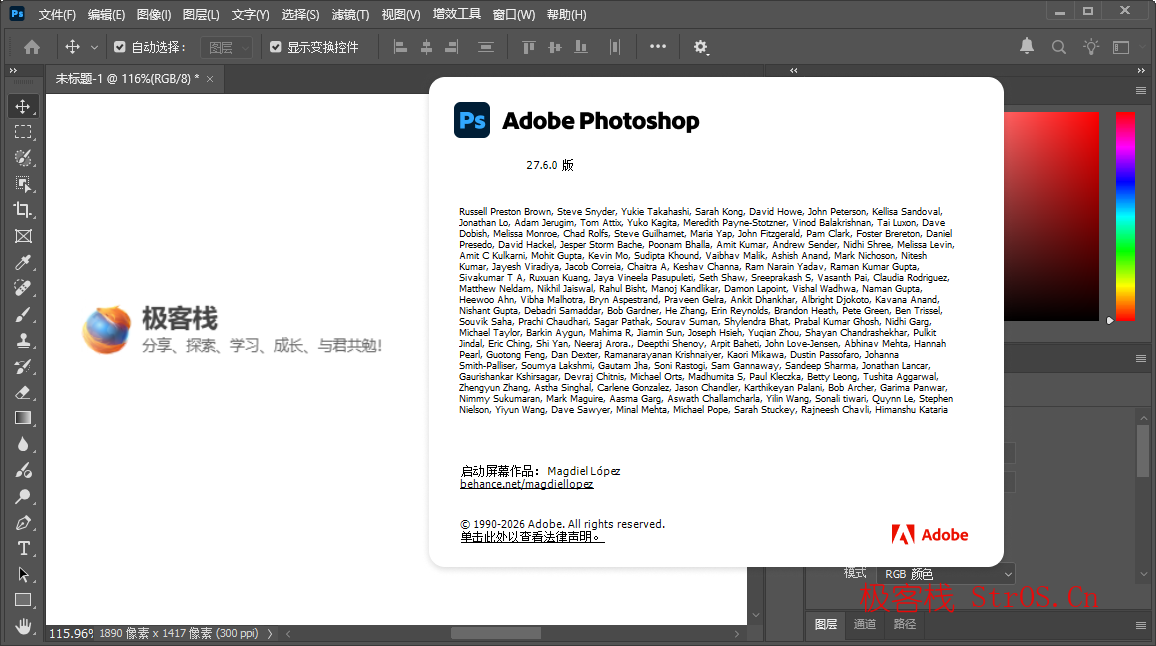Switch to the 通道 panel tab
Viewport: 1156px width, 646px height.
tap(865, 625)
